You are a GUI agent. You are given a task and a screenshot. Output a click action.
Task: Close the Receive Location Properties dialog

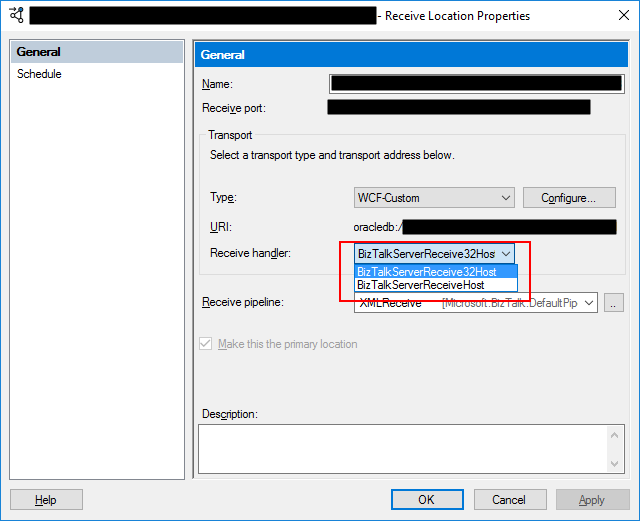pos(618,15)
